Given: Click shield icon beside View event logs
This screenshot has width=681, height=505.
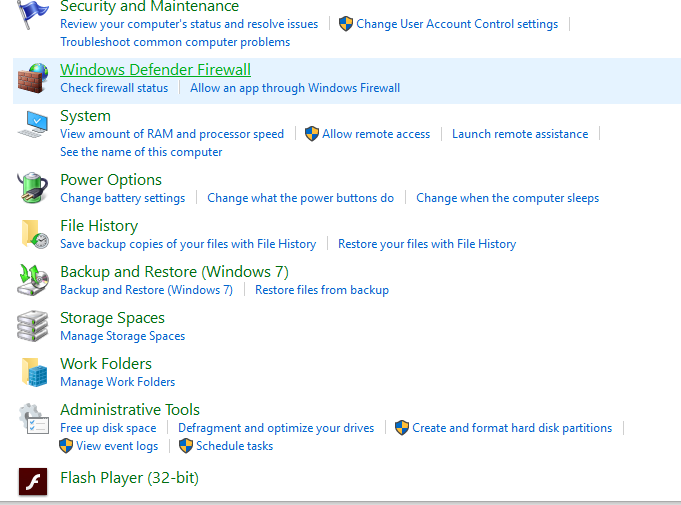Looking at the screenshot, I should (66, 446).
